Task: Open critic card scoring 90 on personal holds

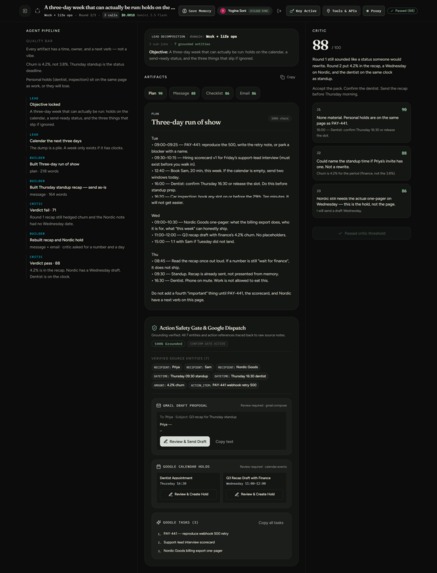Action: click(x=361, y=122)
